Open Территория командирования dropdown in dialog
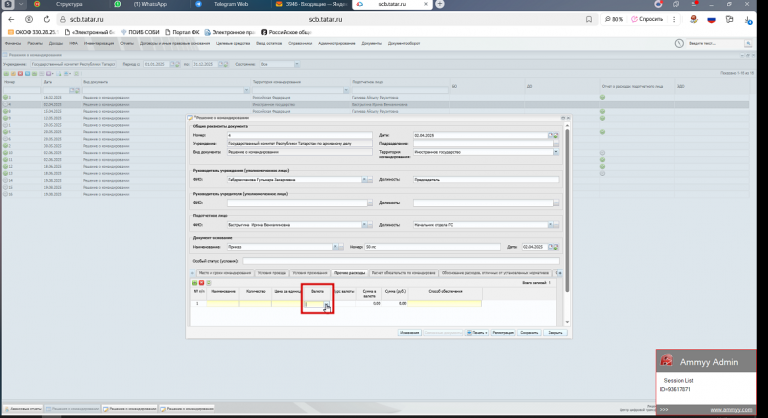Viewport: 768px width, 418px height. coord(556,152)
